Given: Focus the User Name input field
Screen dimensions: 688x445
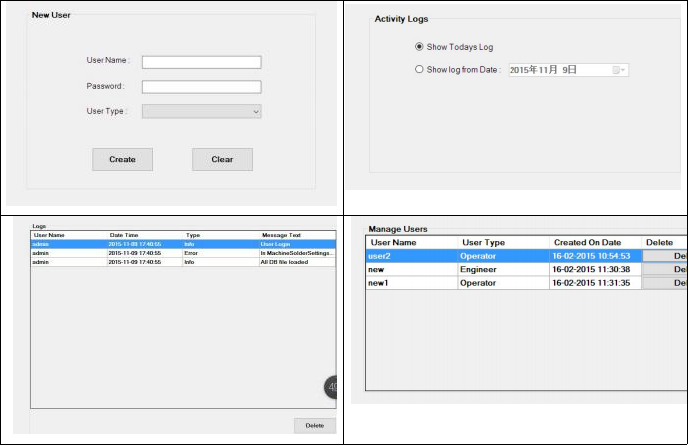Looking at the screenshot, I should tap(201, 62).
